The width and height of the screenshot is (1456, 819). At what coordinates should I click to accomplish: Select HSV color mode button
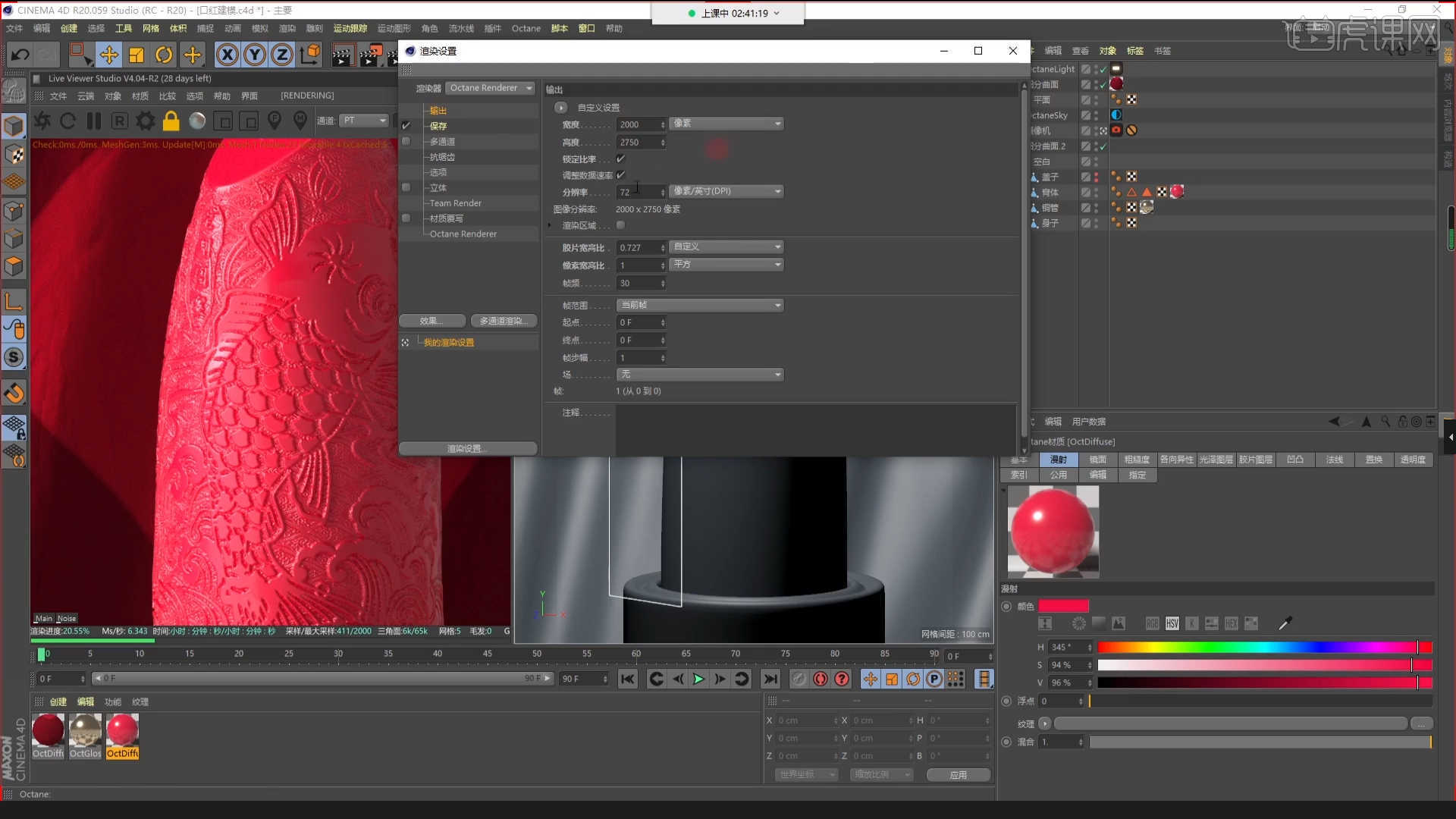[x=1172, y=623]
